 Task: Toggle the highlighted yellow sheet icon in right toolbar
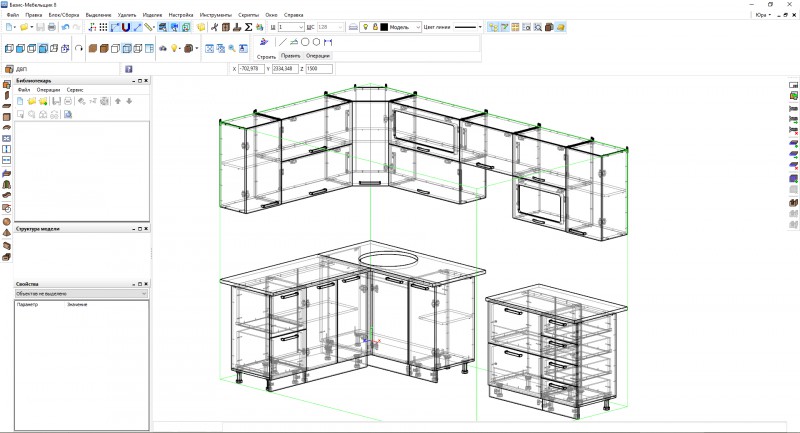click(560, 27)
